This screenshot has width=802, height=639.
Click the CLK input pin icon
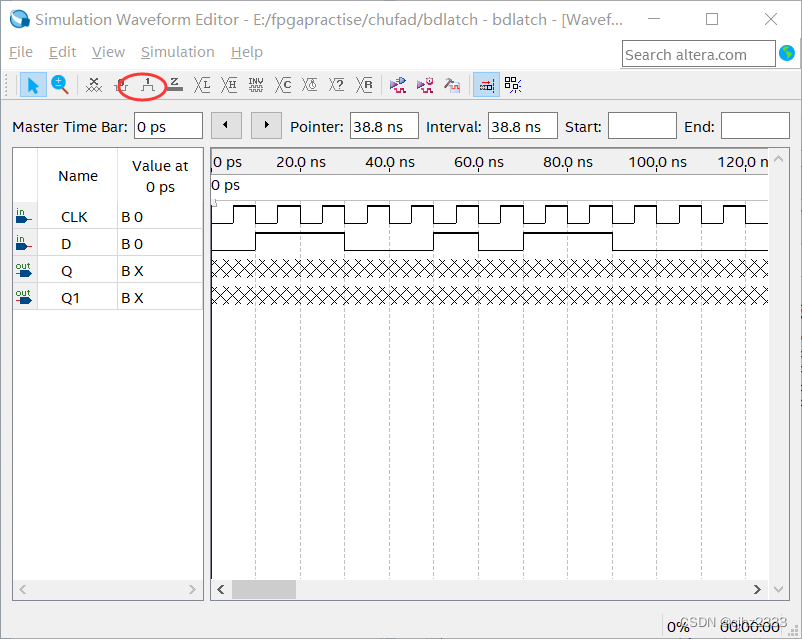(24, 216)
